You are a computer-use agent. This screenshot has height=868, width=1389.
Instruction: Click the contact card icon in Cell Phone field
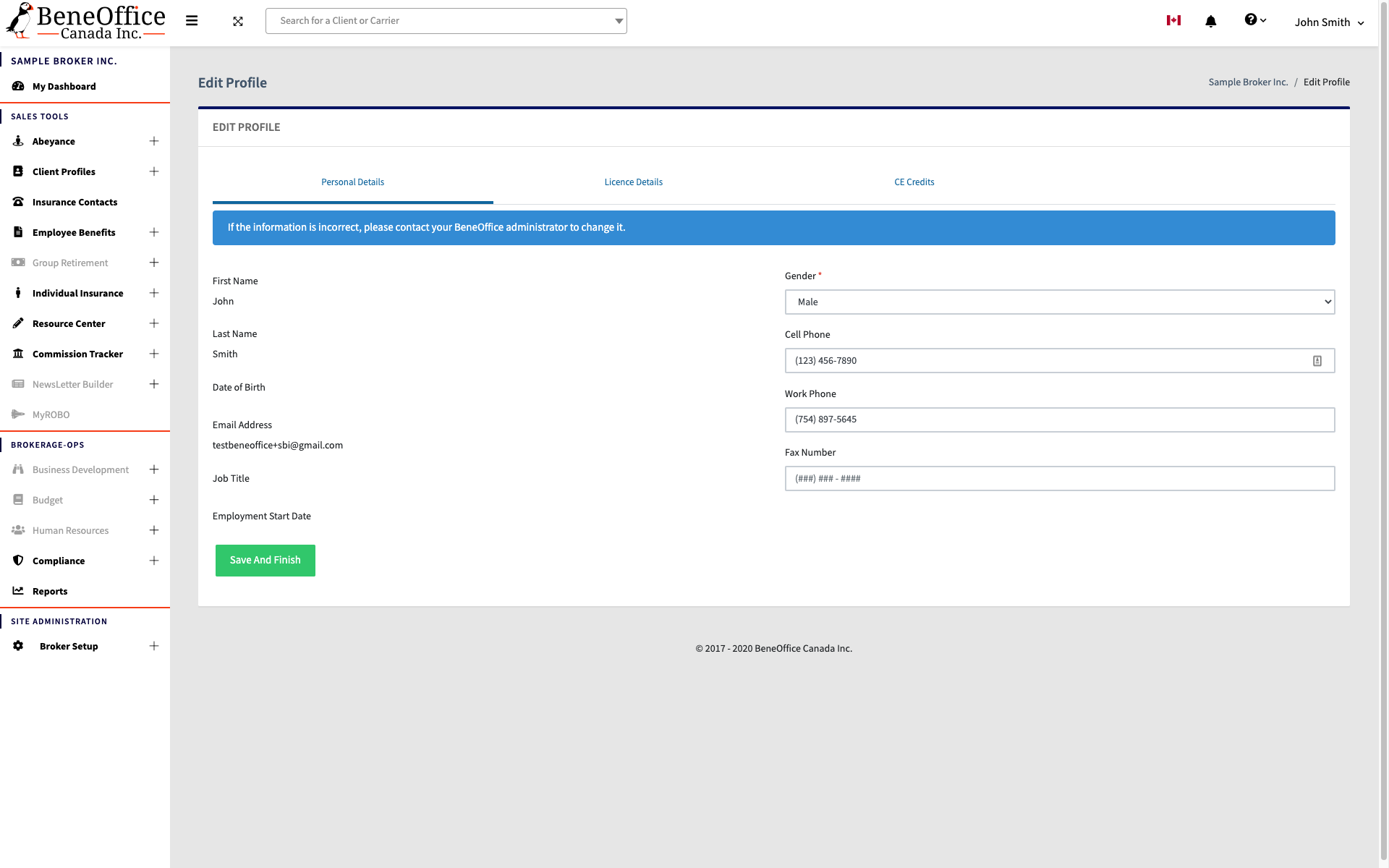click(x=1317, y=361)
